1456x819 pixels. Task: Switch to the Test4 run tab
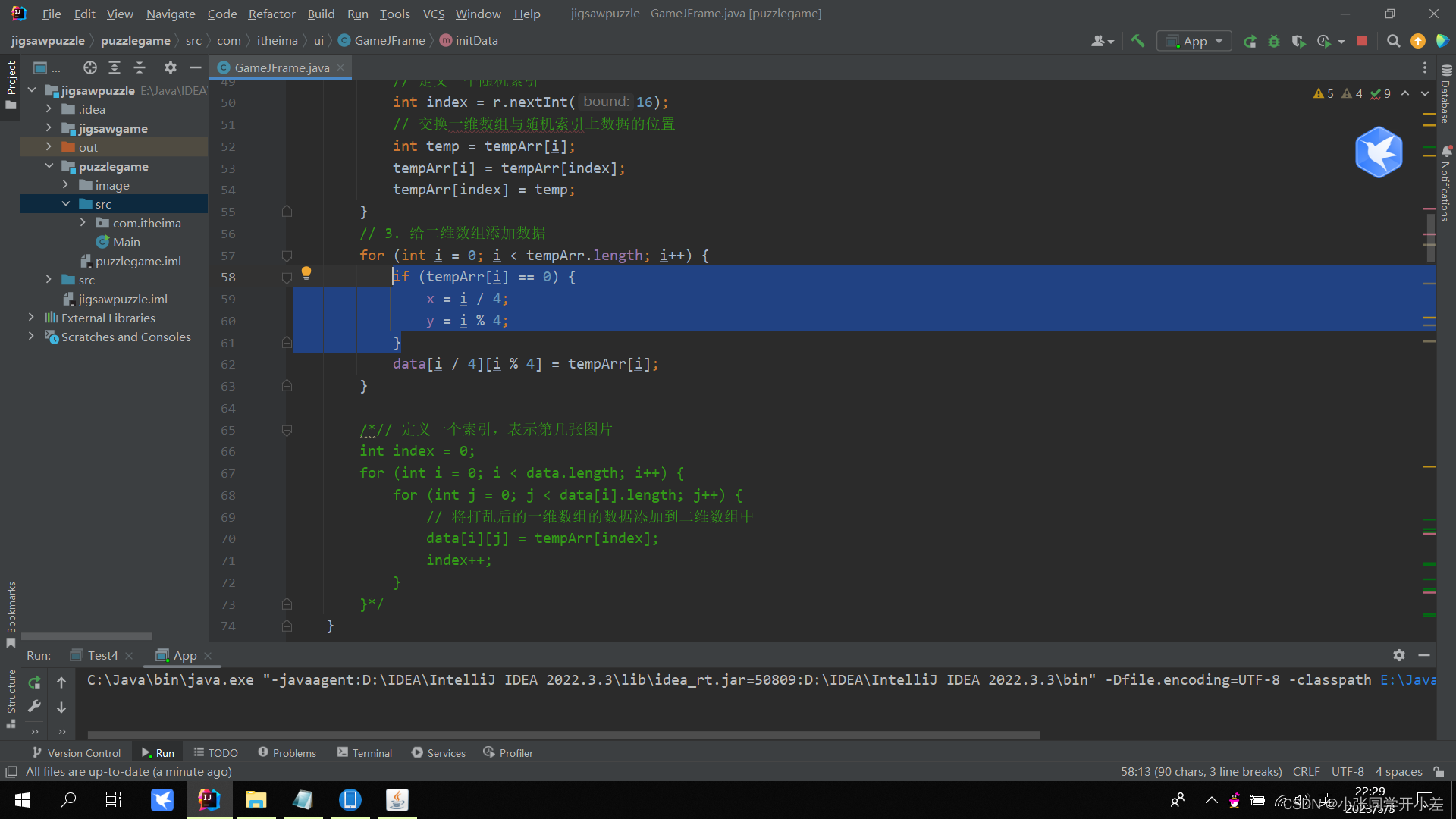click(x=102, y=655)
